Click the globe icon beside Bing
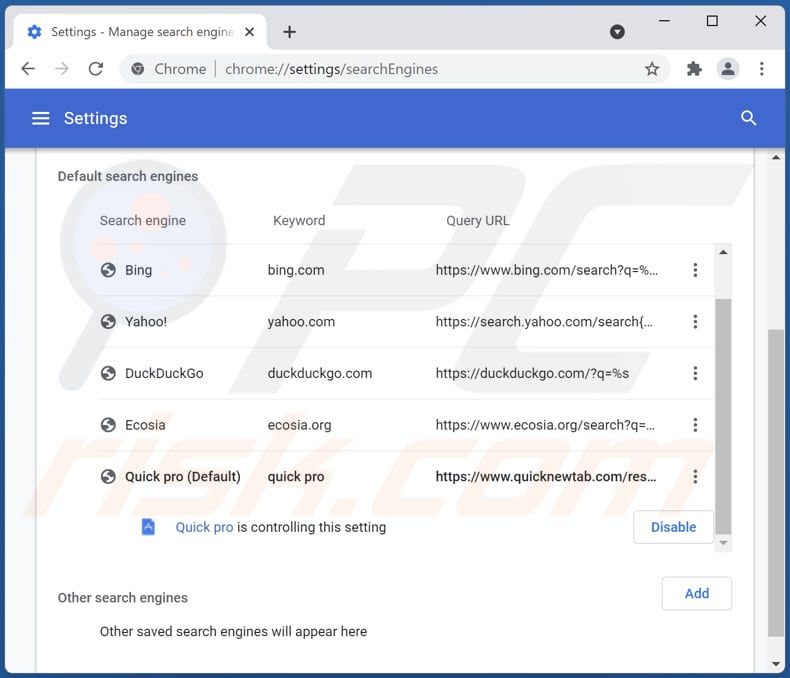The image size is (790, 678). (108, 270)
